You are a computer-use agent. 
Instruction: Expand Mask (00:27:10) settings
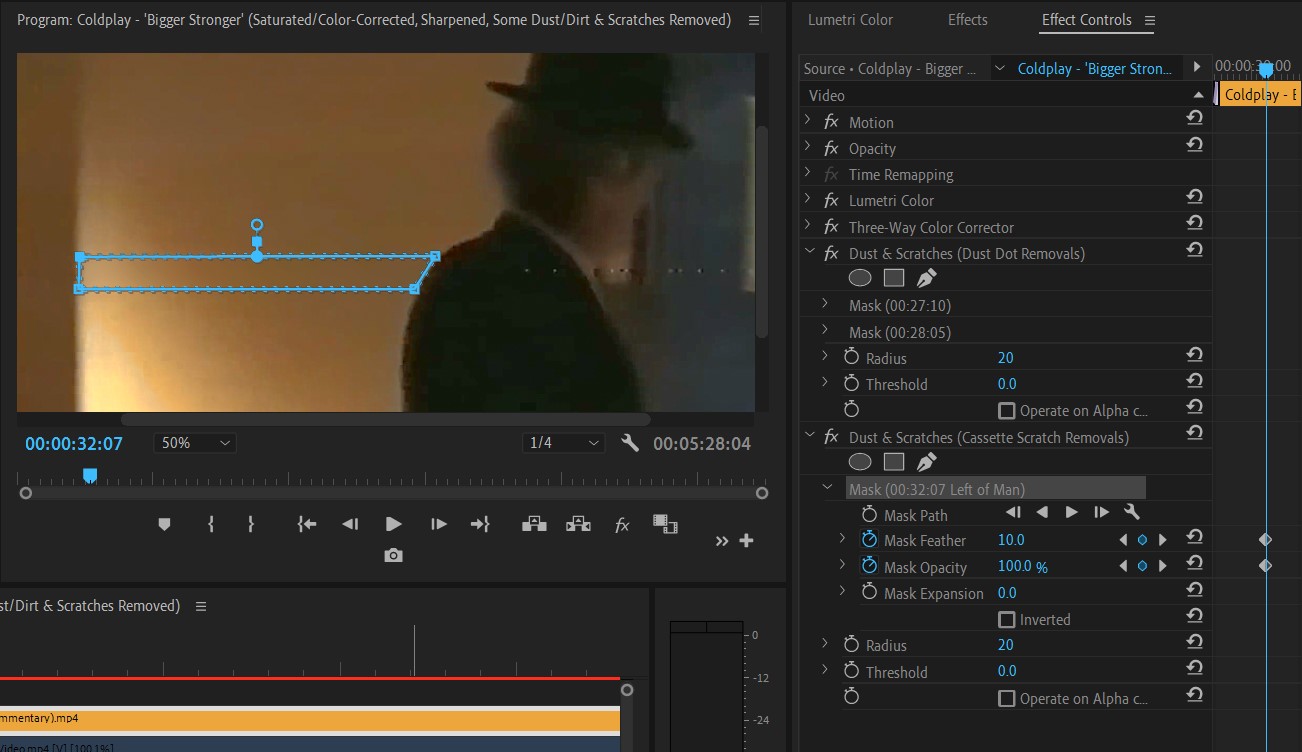click(x=825, y=304)
